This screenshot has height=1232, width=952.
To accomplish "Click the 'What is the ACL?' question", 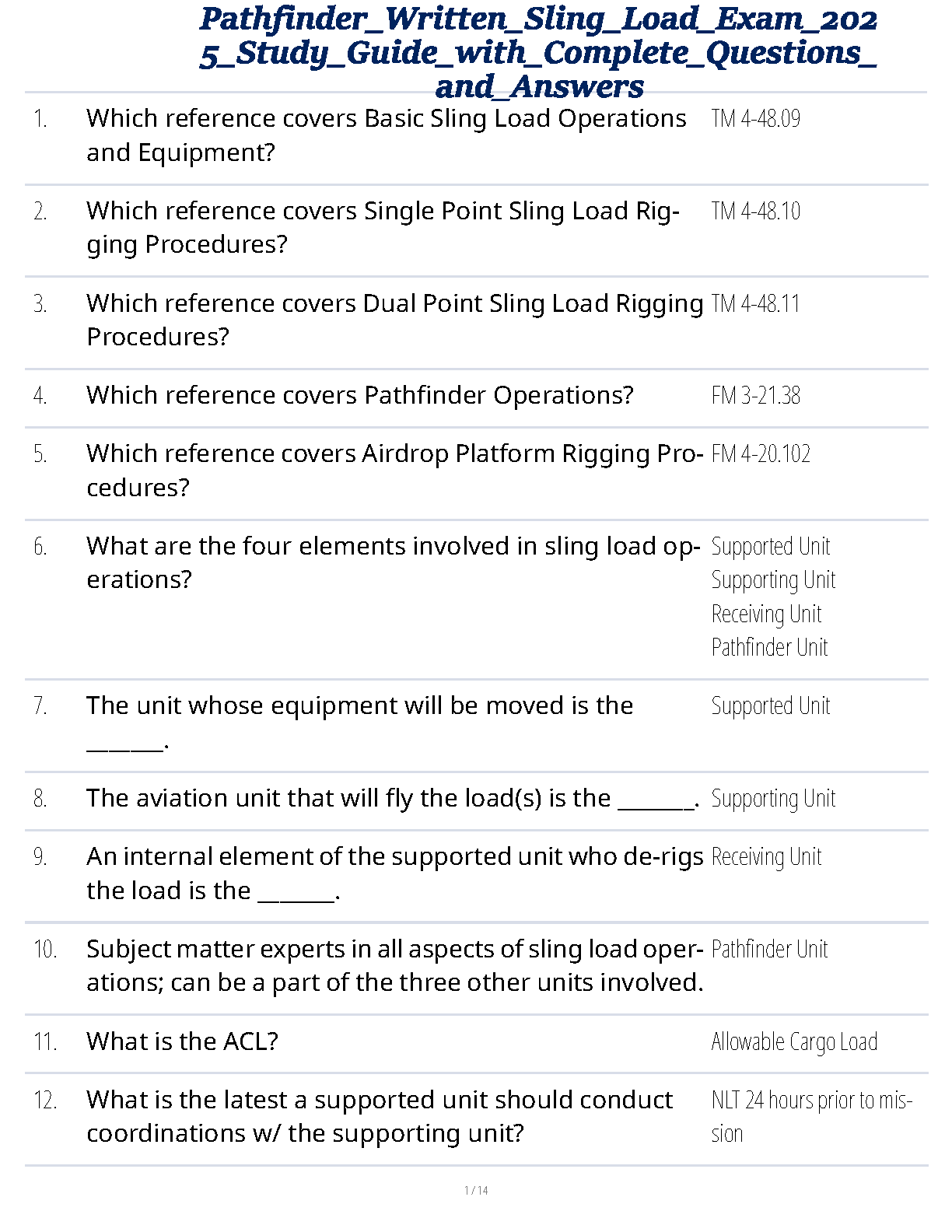I will [182, 1041].
